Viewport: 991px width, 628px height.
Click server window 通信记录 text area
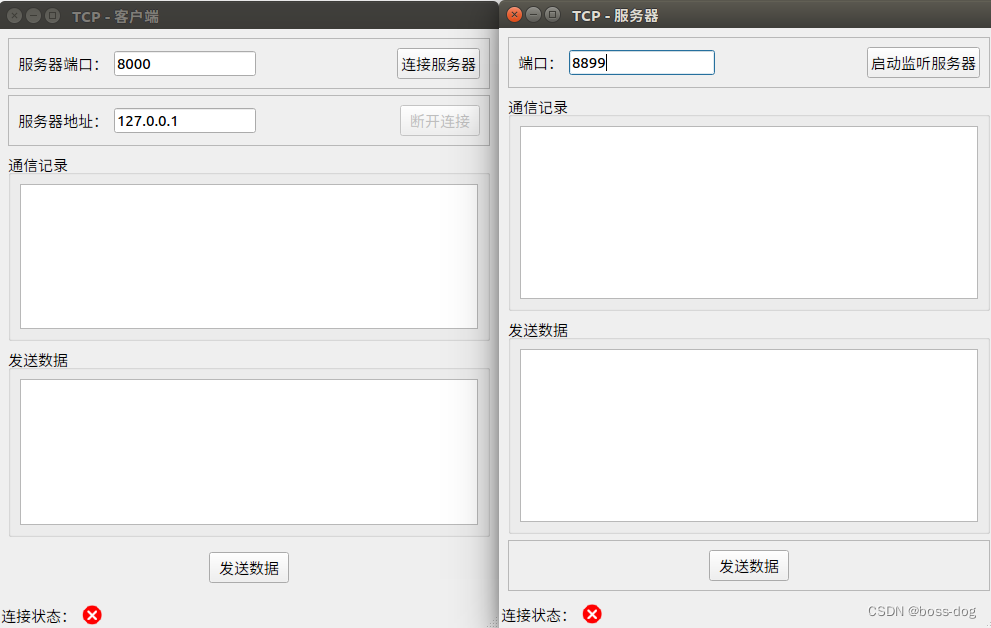748,212
